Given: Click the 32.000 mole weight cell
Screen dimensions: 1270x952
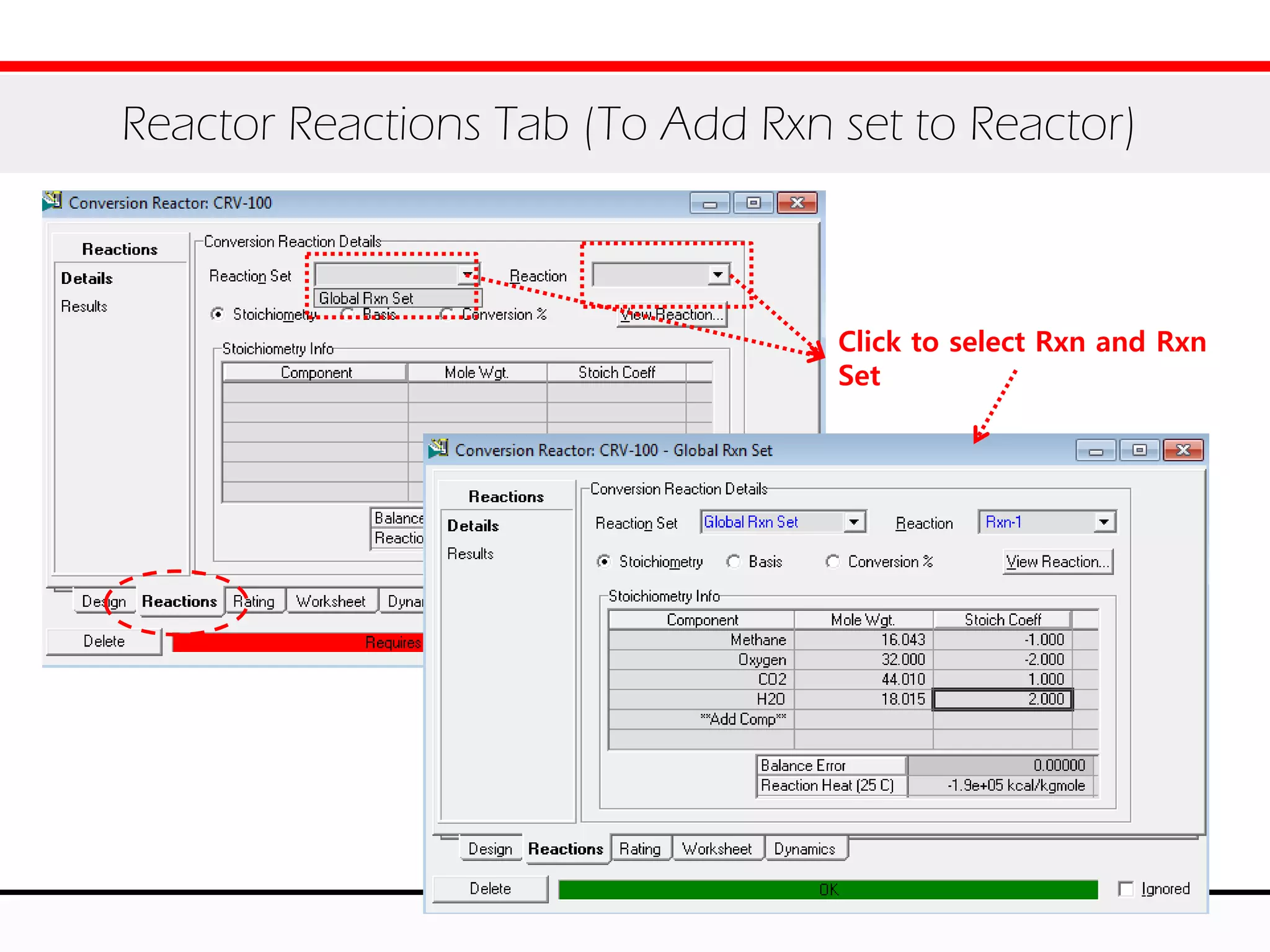Looking at the screenshot, I should click(x=863, y=659).
